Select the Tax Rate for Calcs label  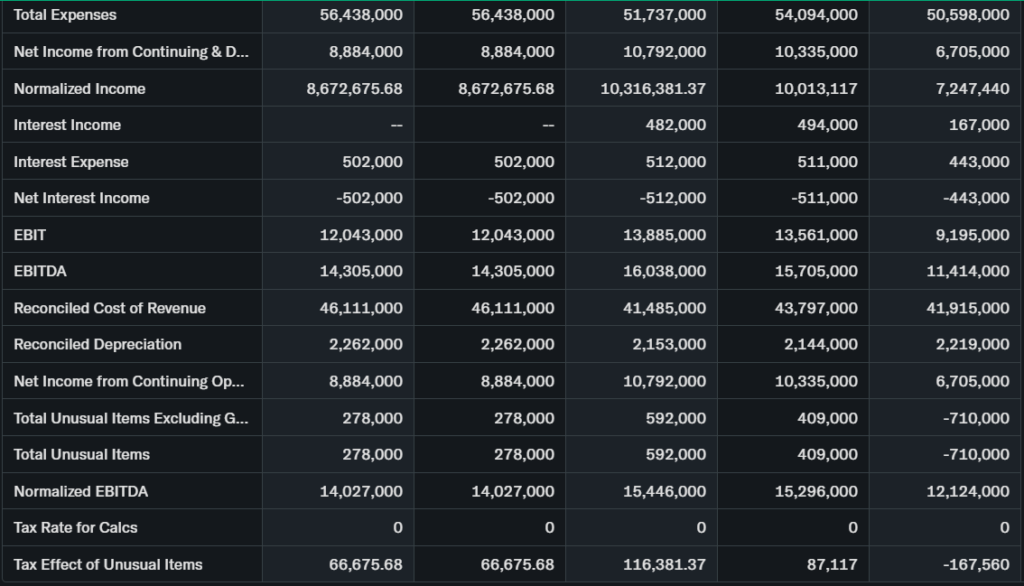coord(76,527)
